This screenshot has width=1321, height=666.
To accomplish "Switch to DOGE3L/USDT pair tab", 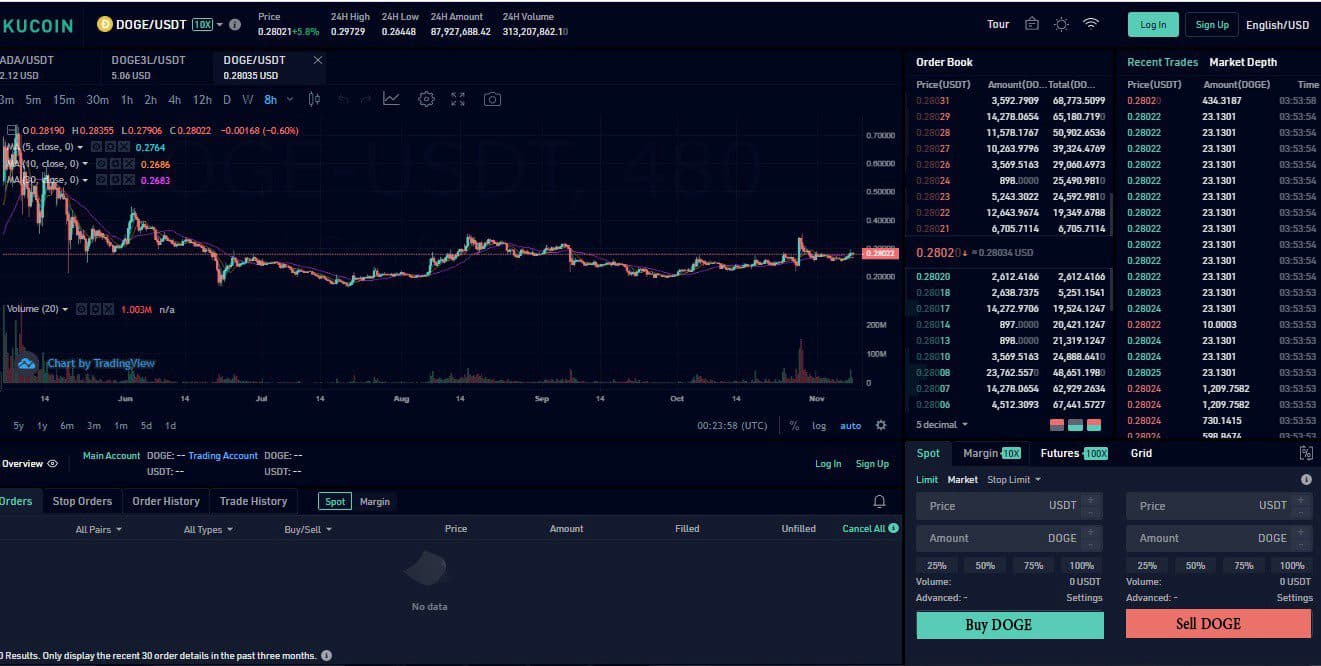I will [x=148, y=67].
